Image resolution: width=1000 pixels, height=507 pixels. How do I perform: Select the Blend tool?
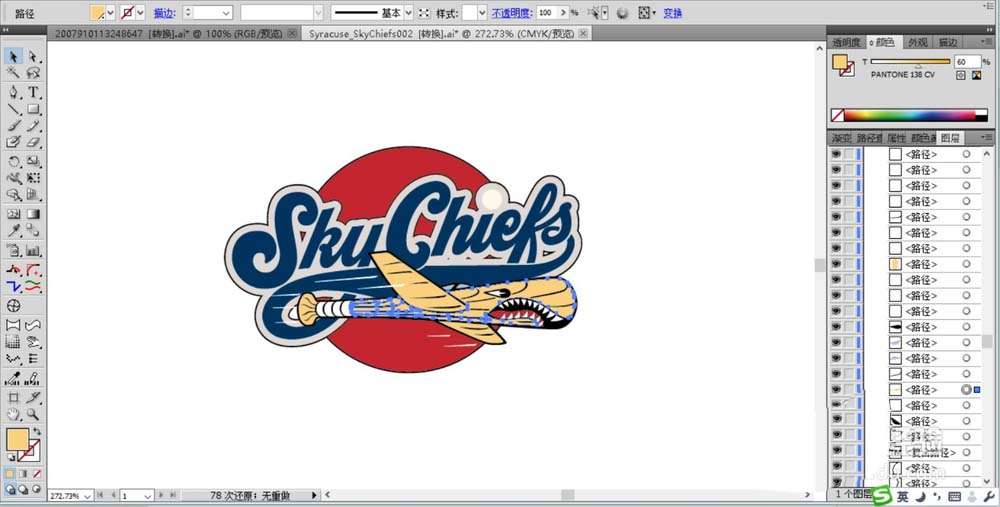[x=33, y=231]
